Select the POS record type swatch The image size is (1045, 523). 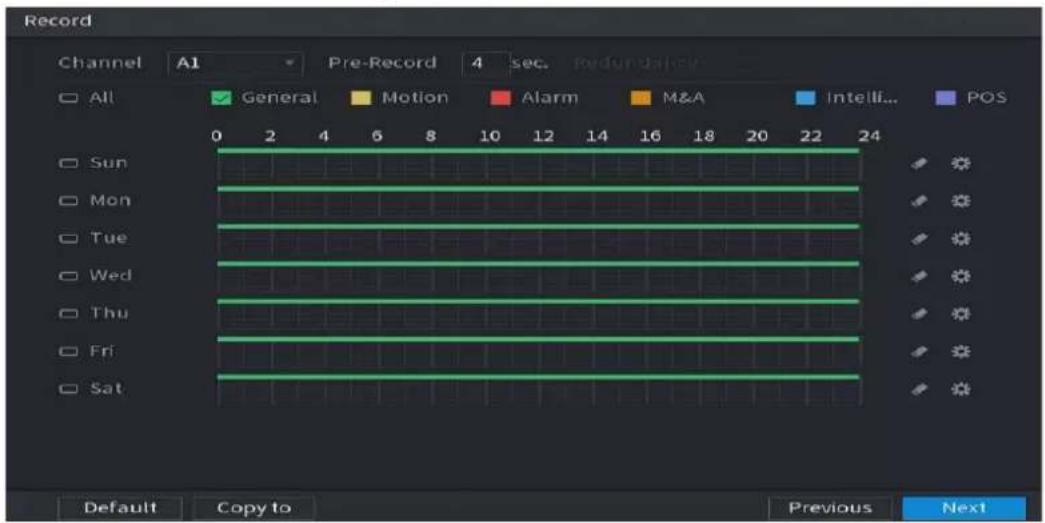coord(946,99)
